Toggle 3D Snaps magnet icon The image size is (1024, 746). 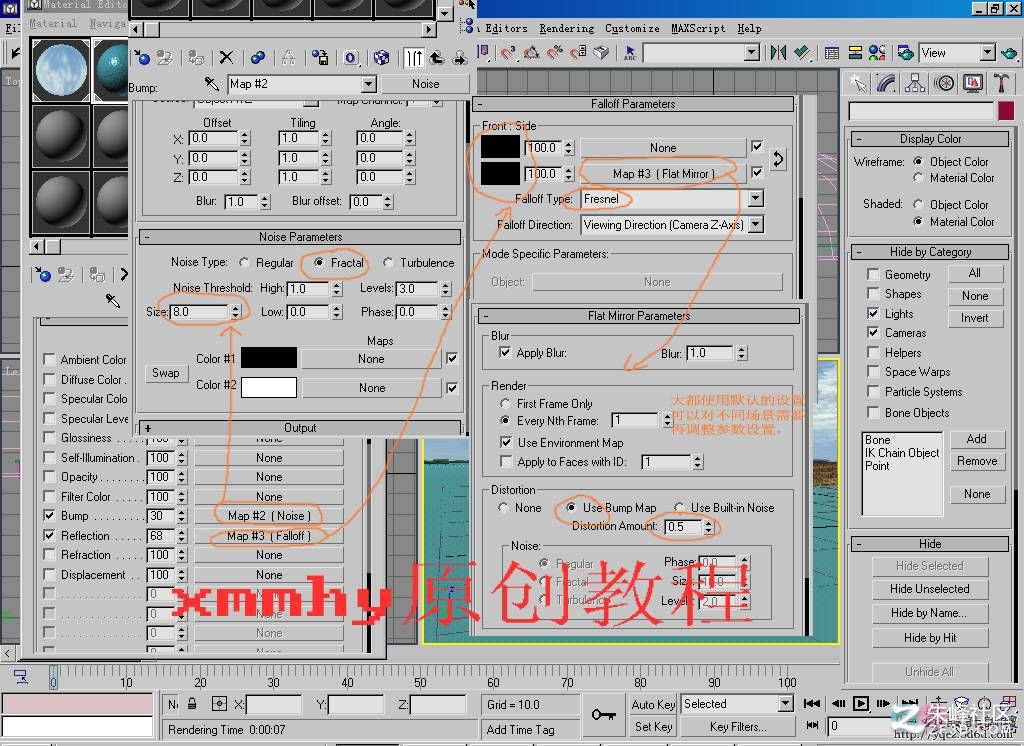click(508, 53)
